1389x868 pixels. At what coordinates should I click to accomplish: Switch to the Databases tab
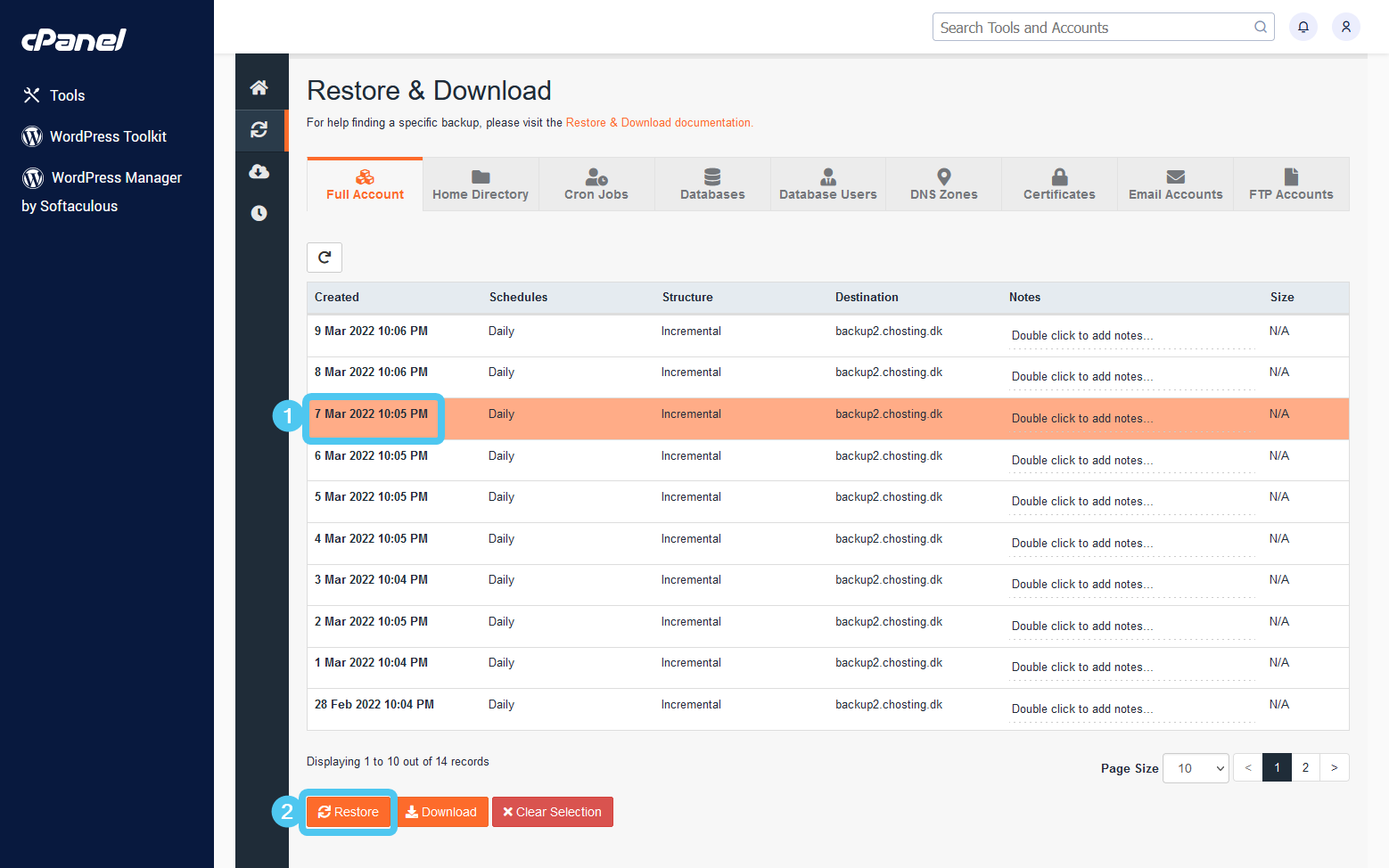pos(712,184)
